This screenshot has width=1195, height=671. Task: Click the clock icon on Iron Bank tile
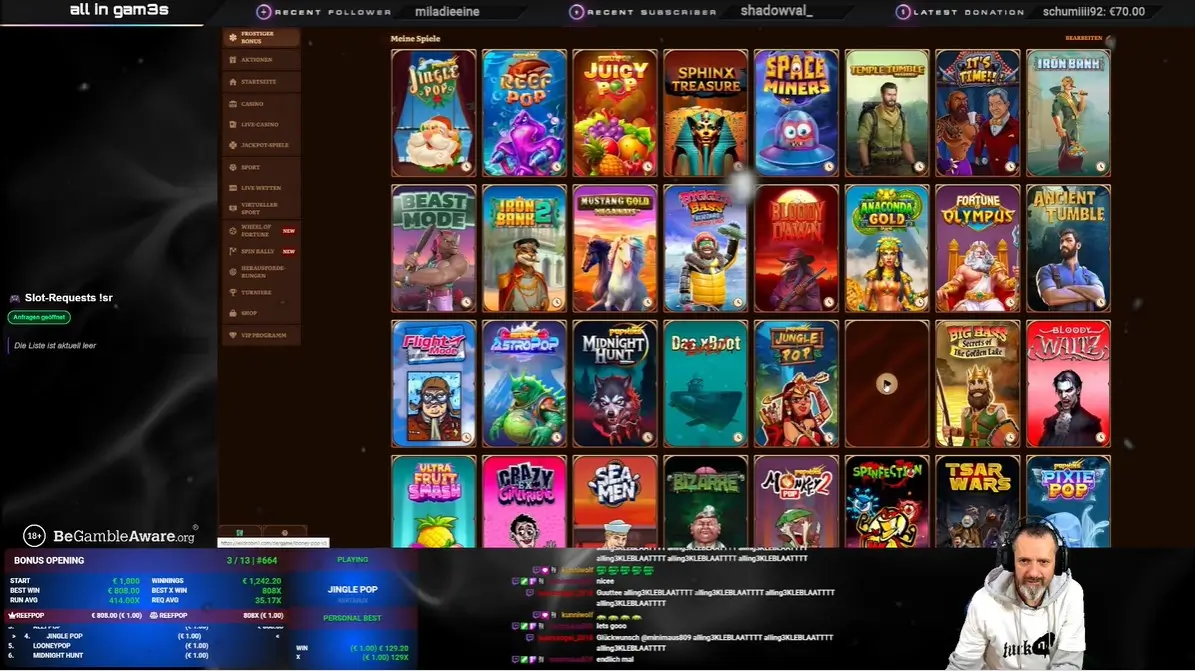point(1100,166)
